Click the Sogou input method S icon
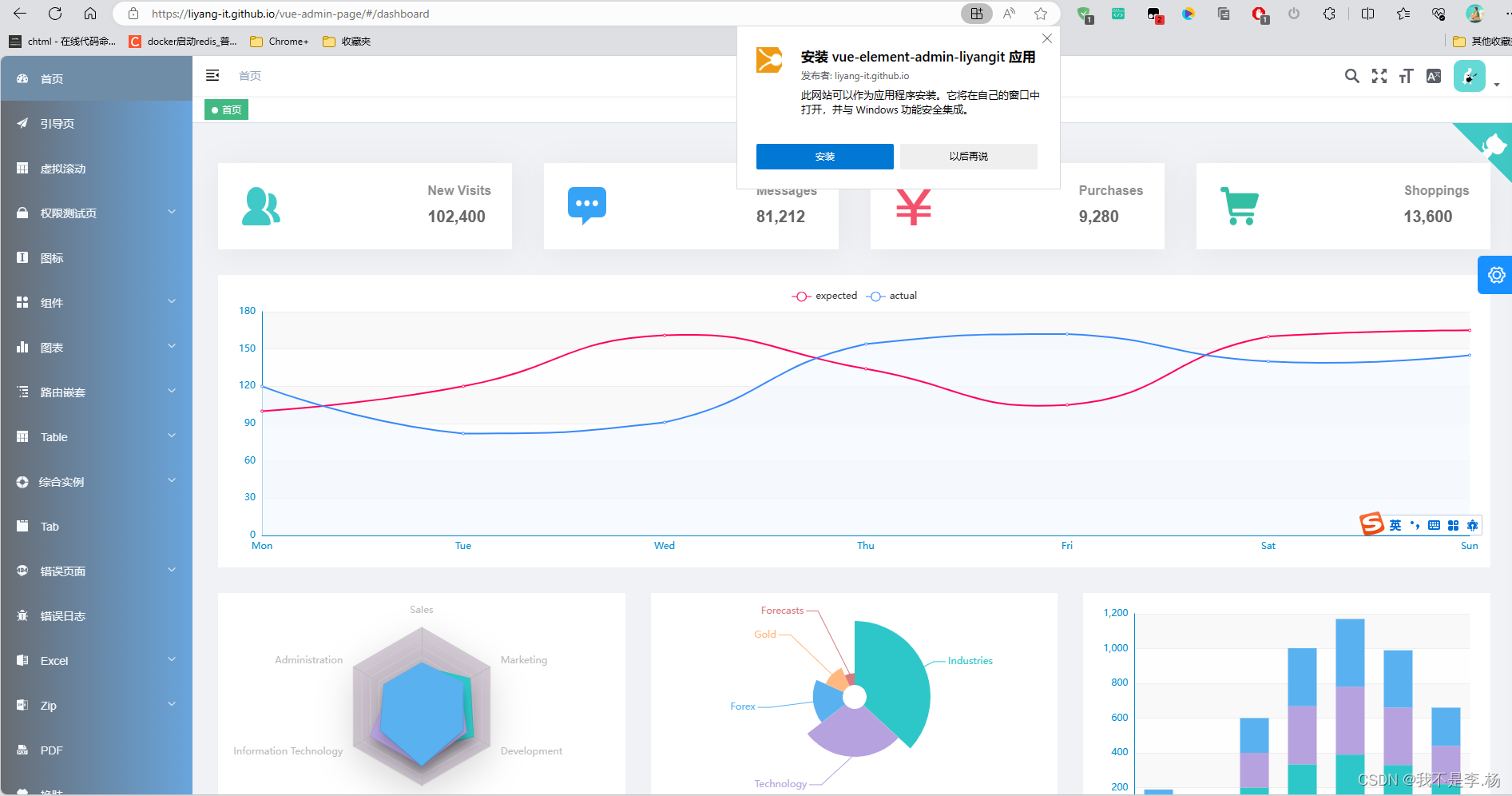The width and height of the screenshot is (1512, 796). (1371, 524)
